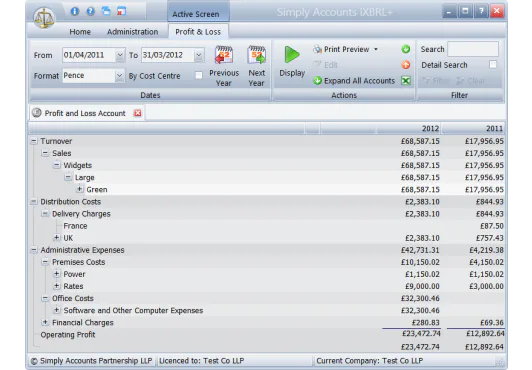Collapse Office Costs node
This screenshot has height=370, width=532.
[45, 298]
